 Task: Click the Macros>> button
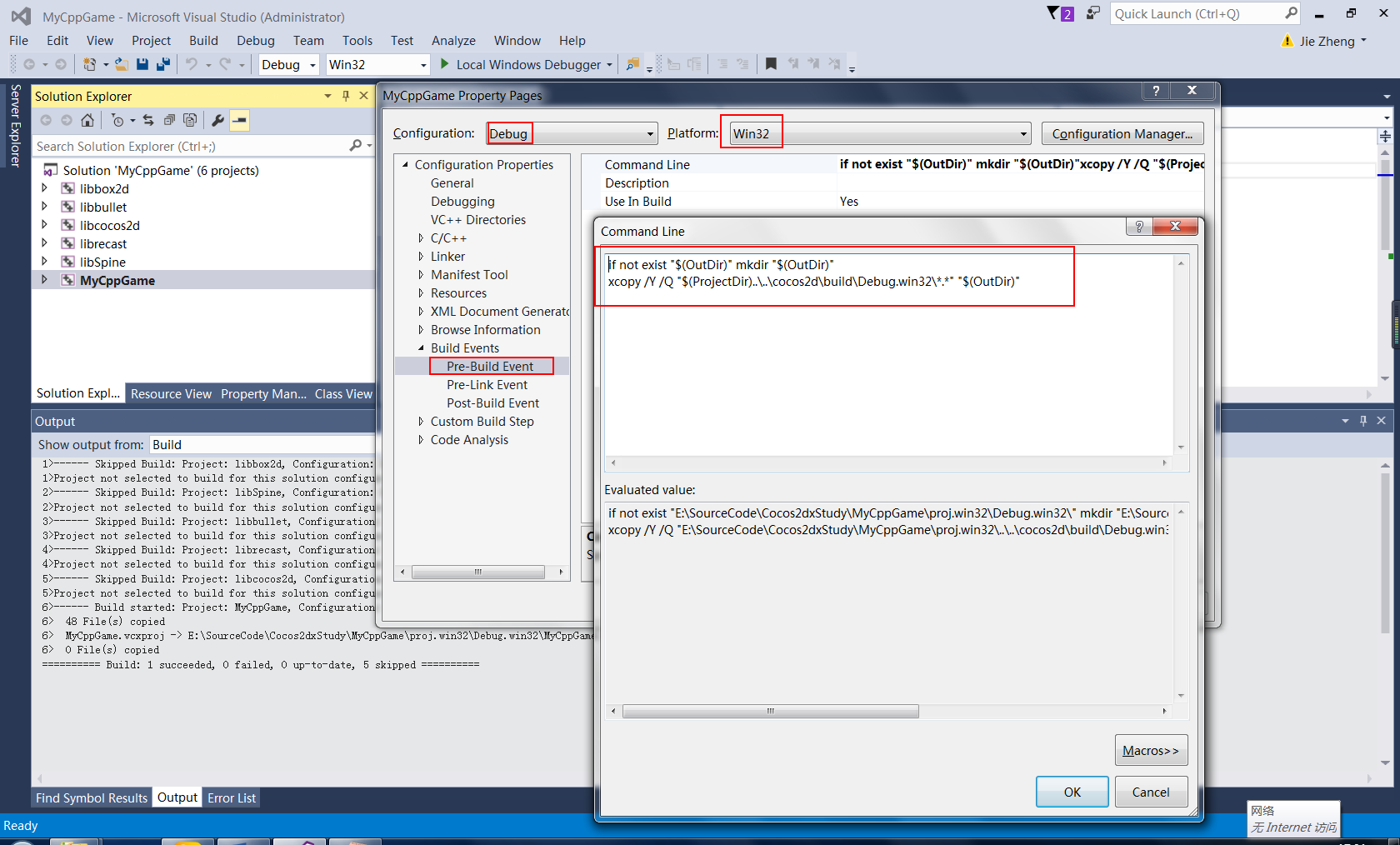(1150, 750)
